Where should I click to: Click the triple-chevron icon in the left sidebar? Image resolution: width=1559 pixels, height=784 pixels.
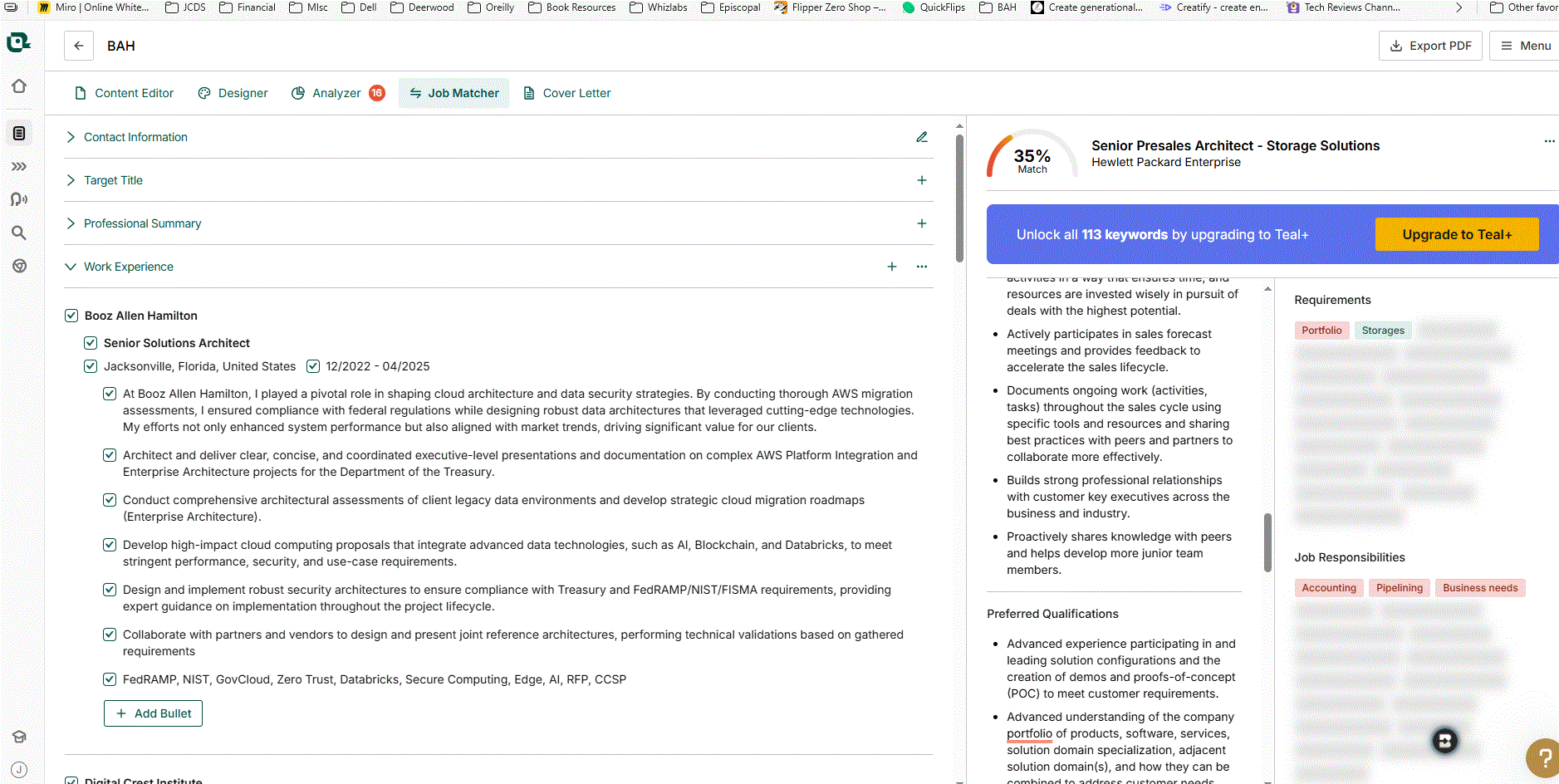click(x=19, y=166)
